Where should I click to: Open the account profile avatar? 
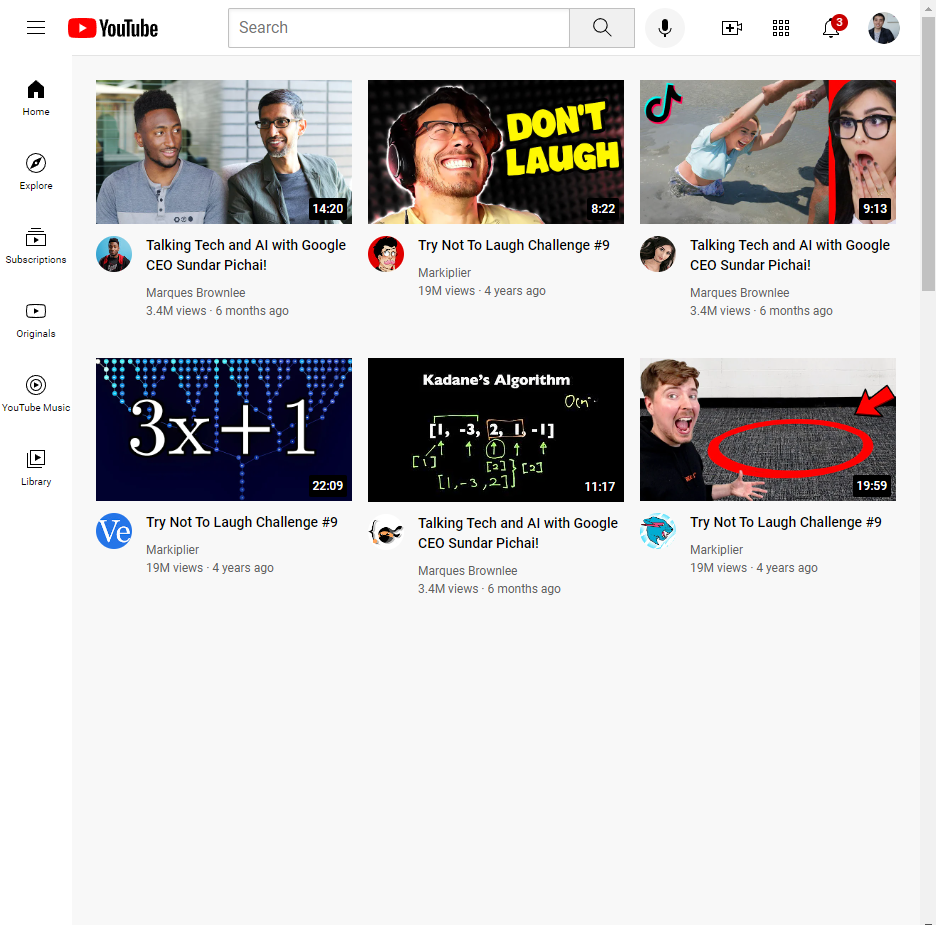[x=883, y=28]
